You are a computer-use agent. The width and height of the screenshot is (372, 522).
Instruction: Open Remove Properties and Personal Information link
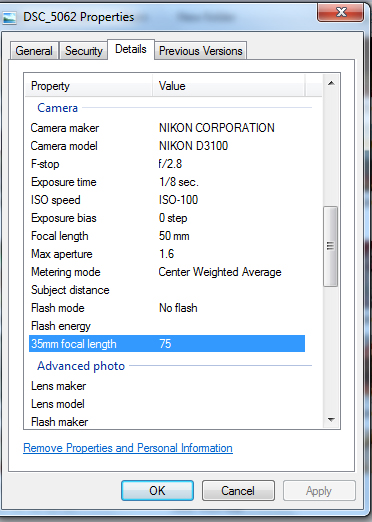(128, 448)
